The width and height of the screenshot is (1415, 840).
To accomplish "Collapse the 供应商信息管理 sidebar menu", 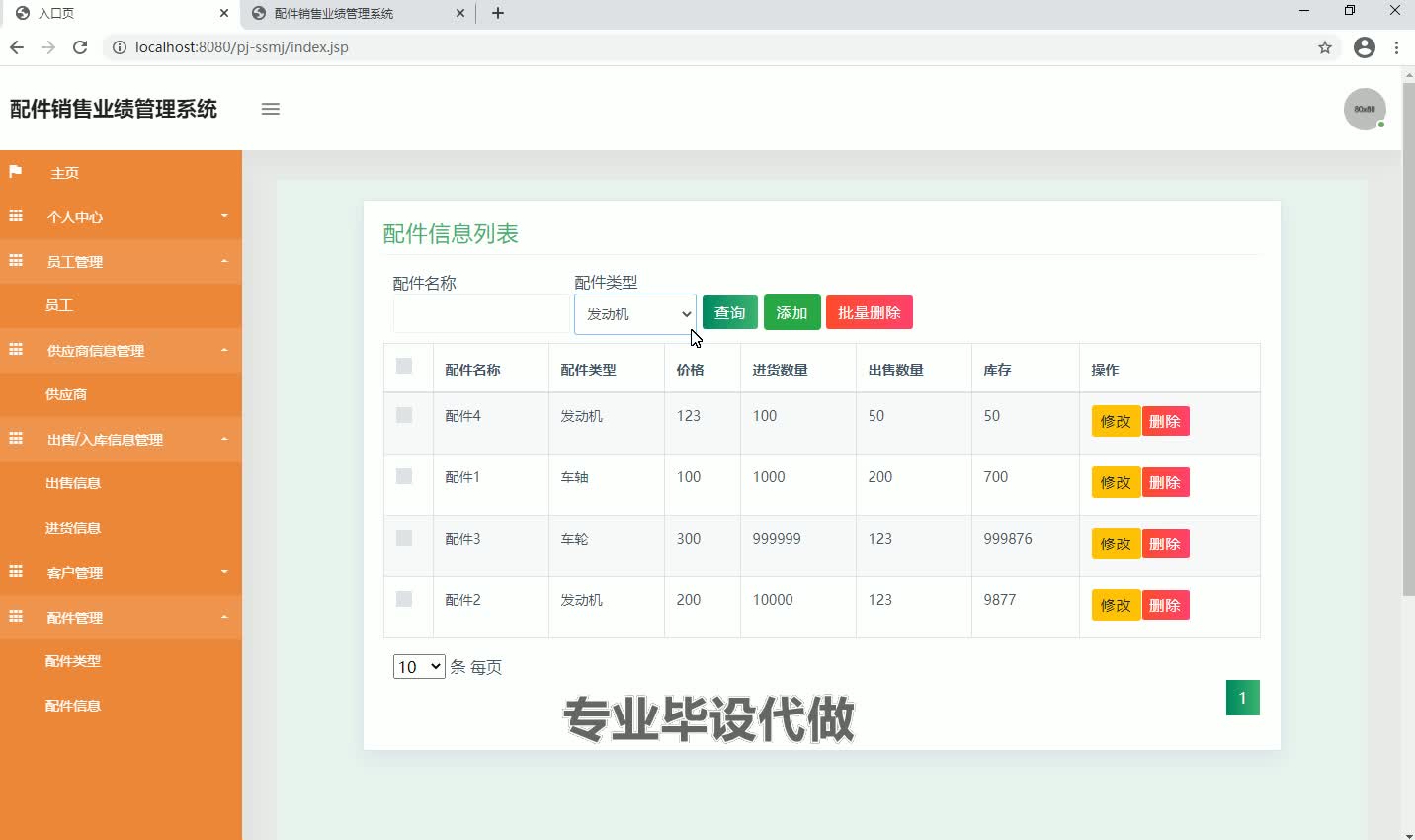I will click(121, 350).
